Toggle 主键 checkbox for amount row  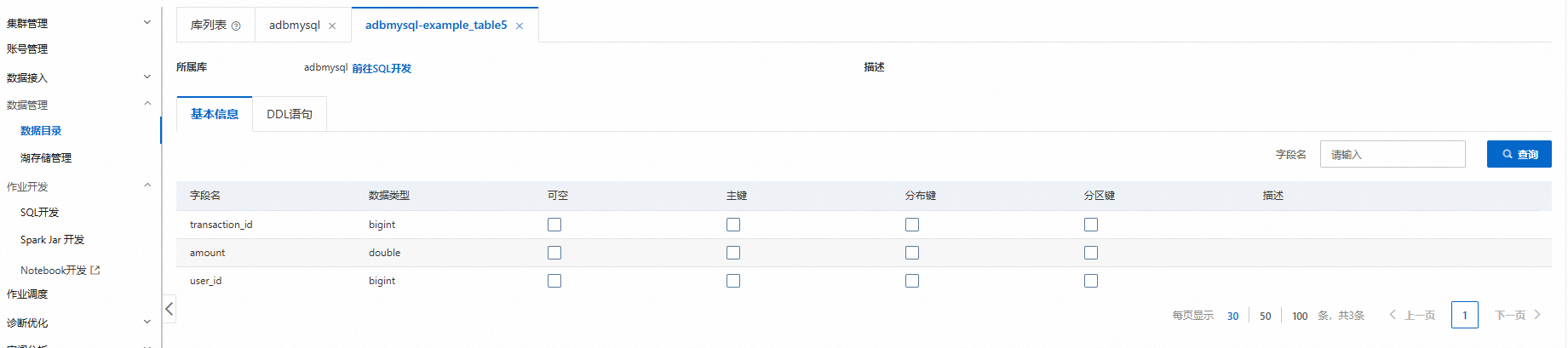tap(733, 253)
